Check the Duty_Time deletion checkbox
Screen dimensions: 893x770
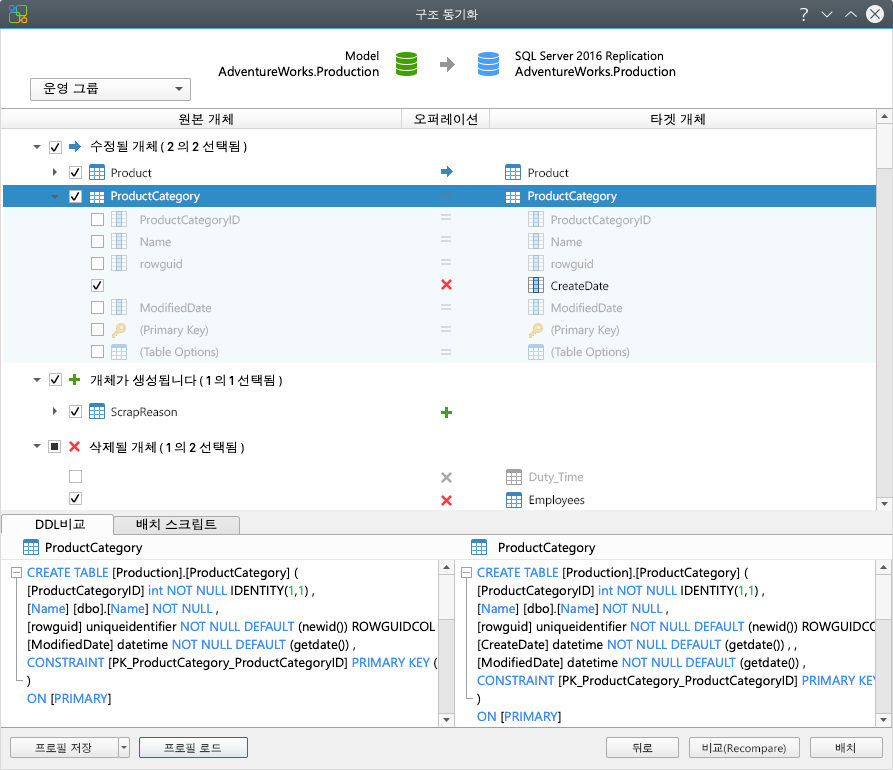tap(75, 477)
